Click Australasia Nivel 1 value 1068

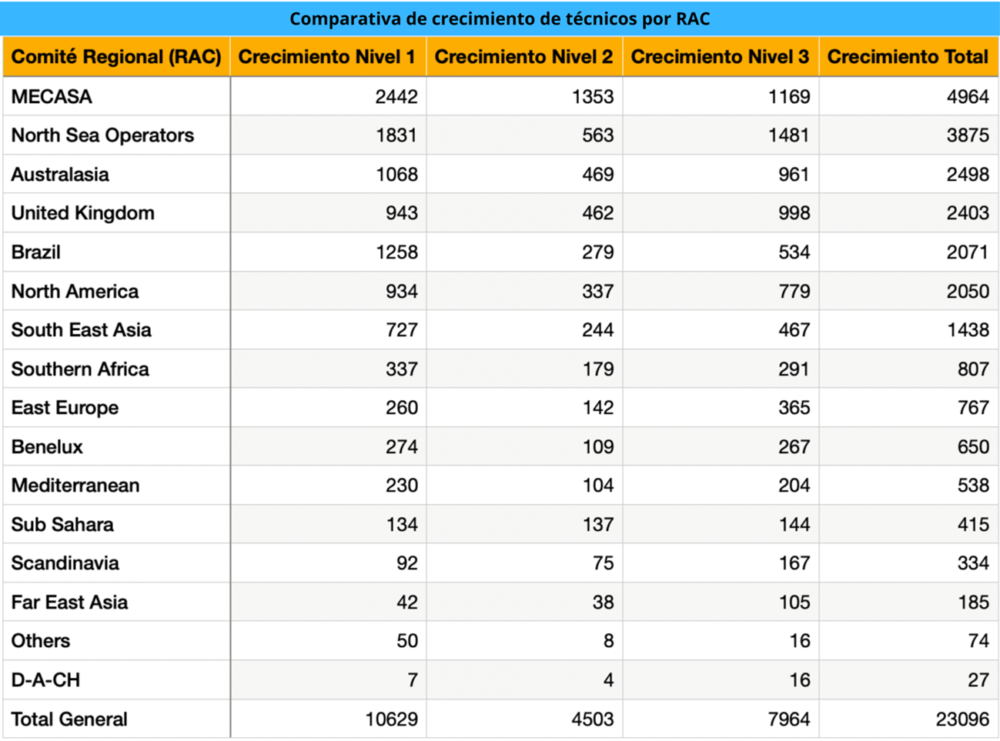point(397,174)
